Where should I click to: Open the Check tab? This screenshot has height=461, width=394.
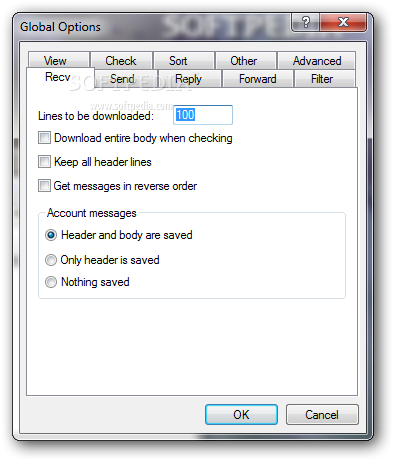click(x=121, y=61)
